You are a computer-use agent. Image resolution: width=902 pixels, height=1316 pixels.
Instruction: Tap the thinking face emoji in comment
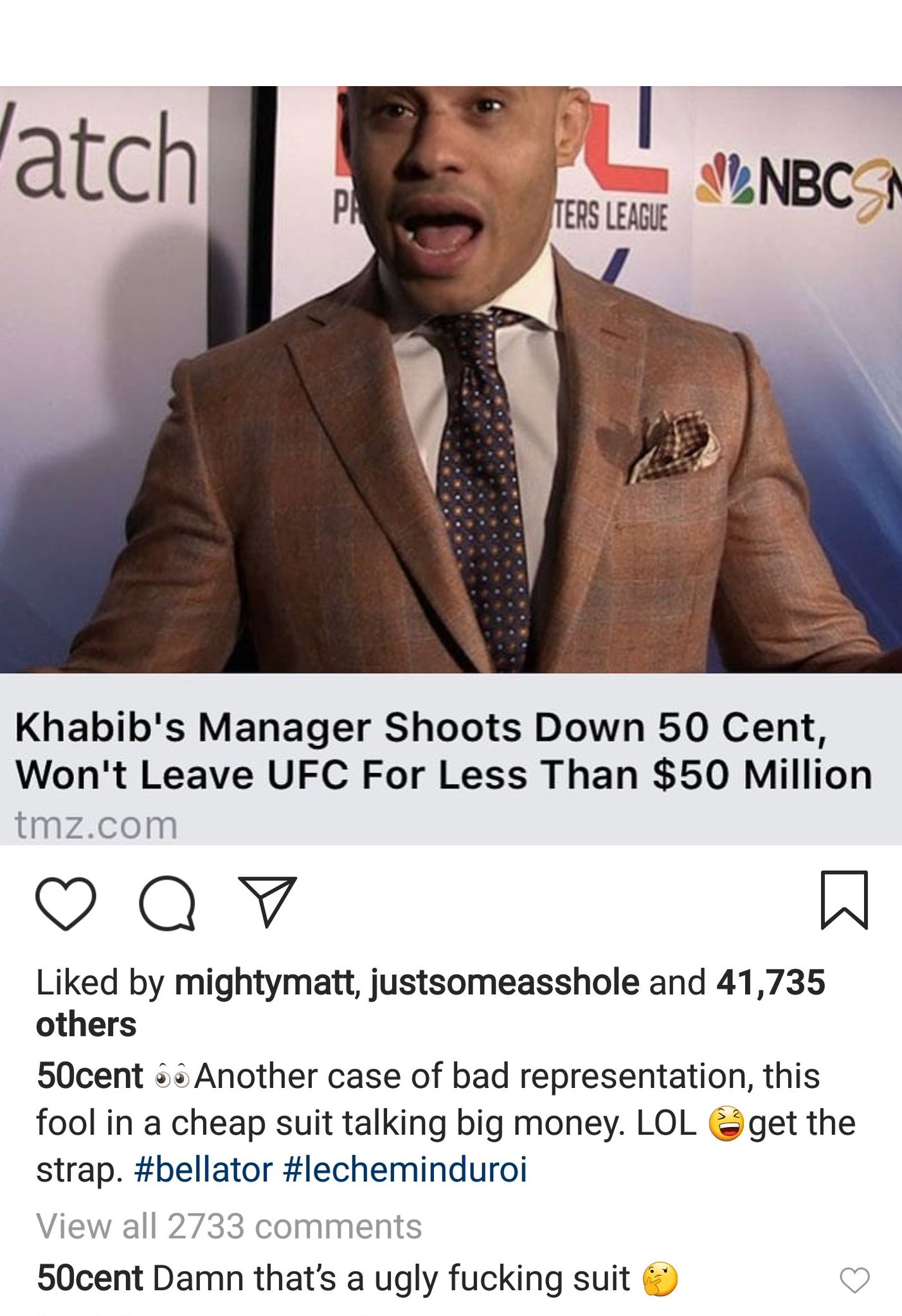(660, 1279)
